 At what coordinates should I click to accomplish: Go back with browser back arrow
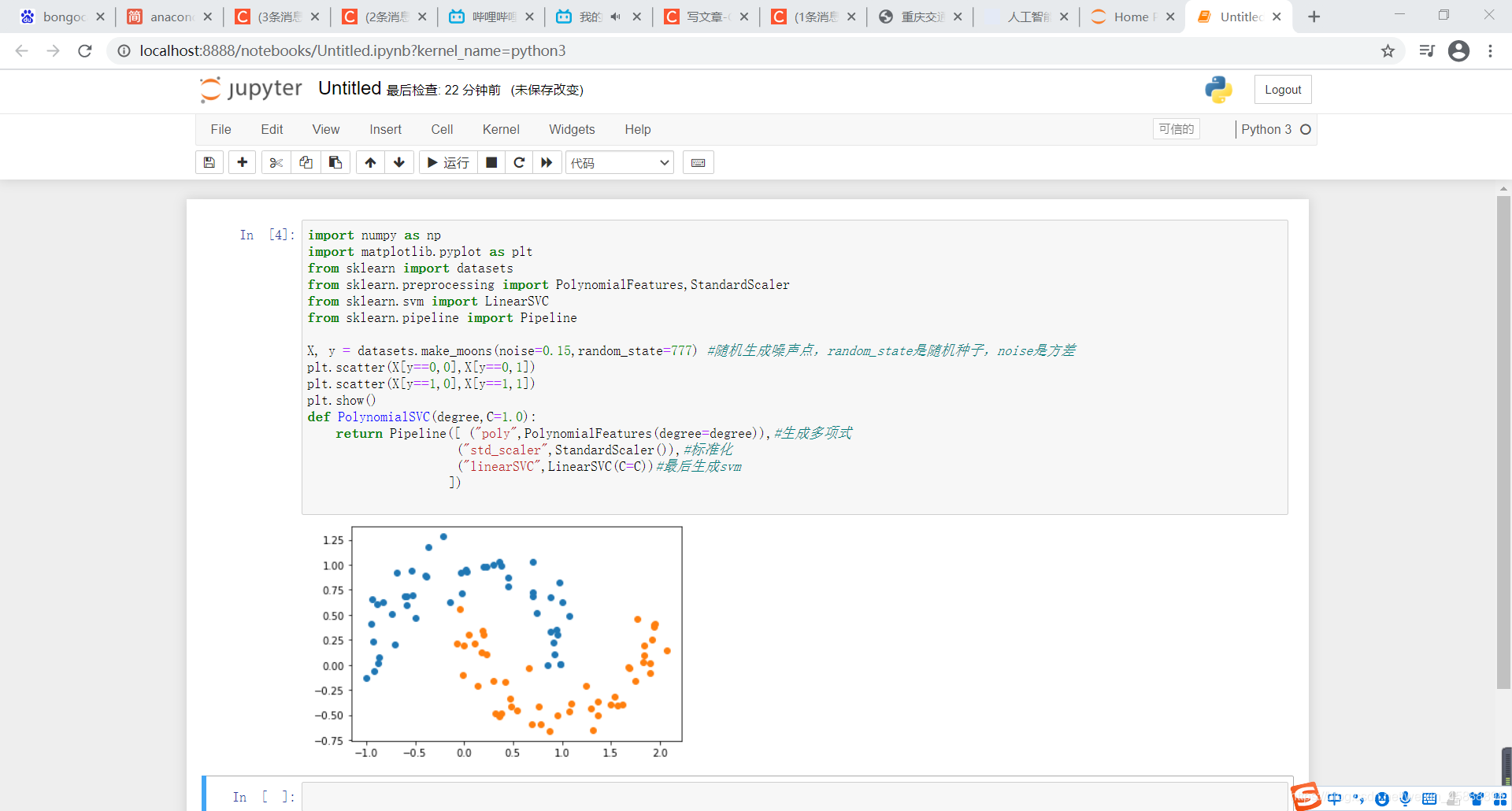click(x=21, y=51)
